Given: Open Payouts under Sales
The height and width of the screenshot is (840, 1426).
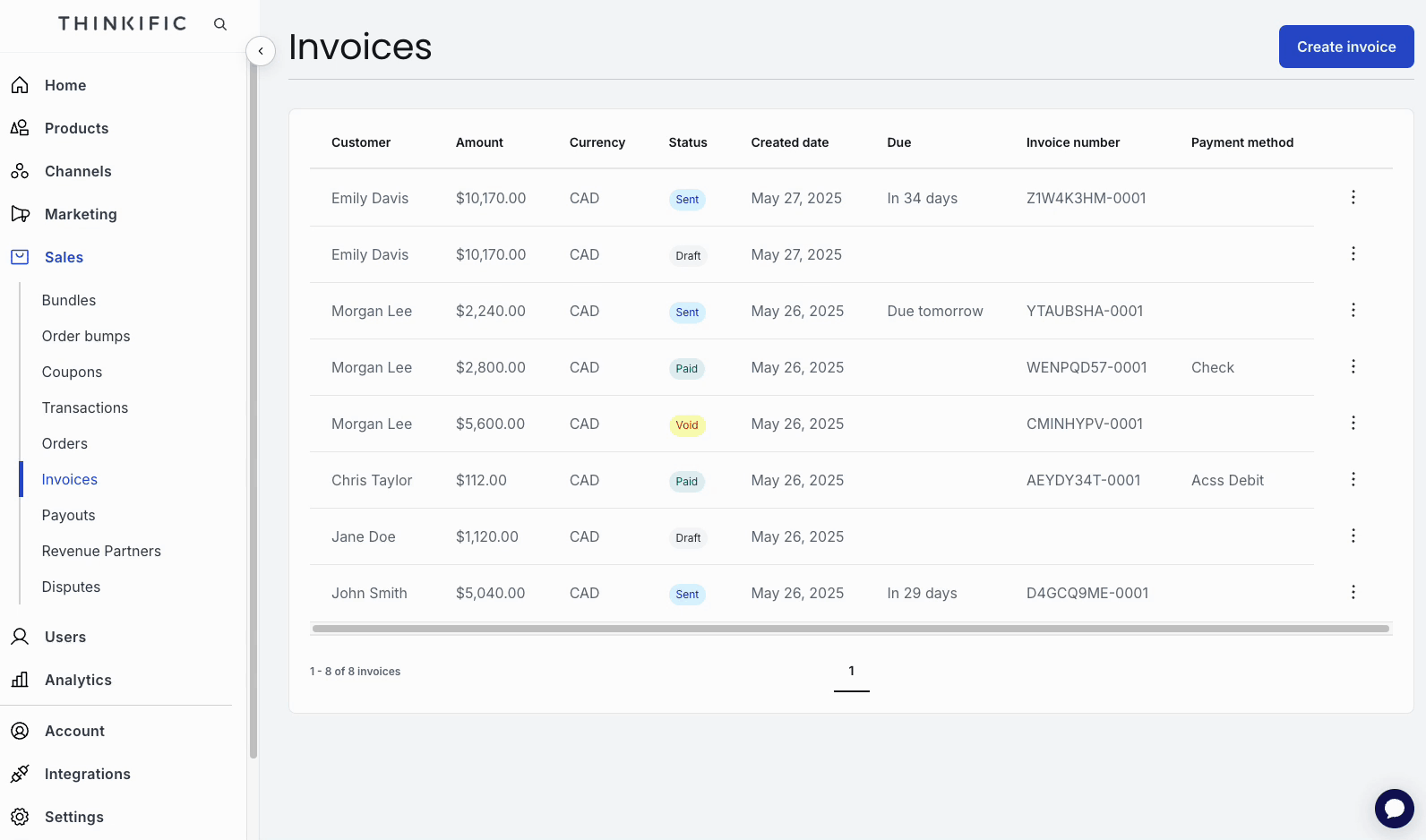Looking at the screenshot, I should point(68,515).
